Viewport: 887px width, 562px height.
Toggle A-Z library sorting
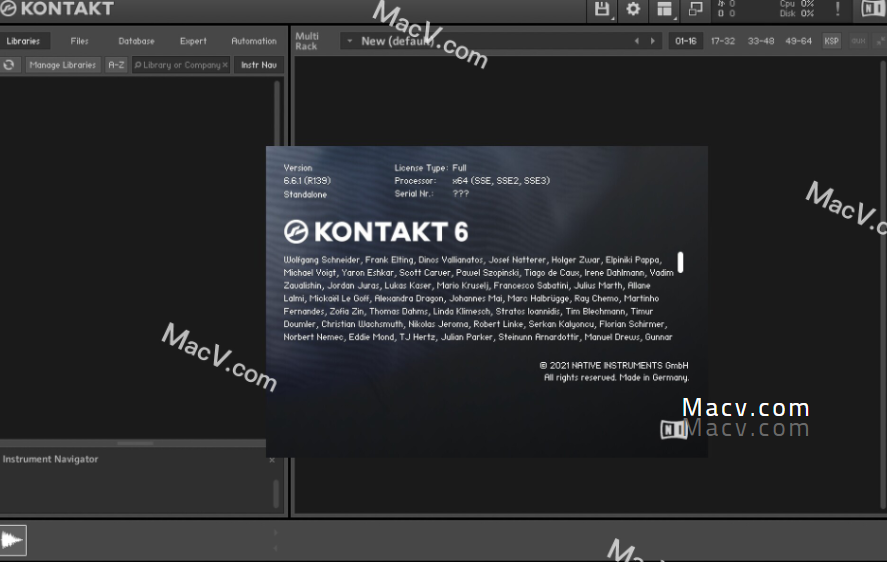(116, 65)
